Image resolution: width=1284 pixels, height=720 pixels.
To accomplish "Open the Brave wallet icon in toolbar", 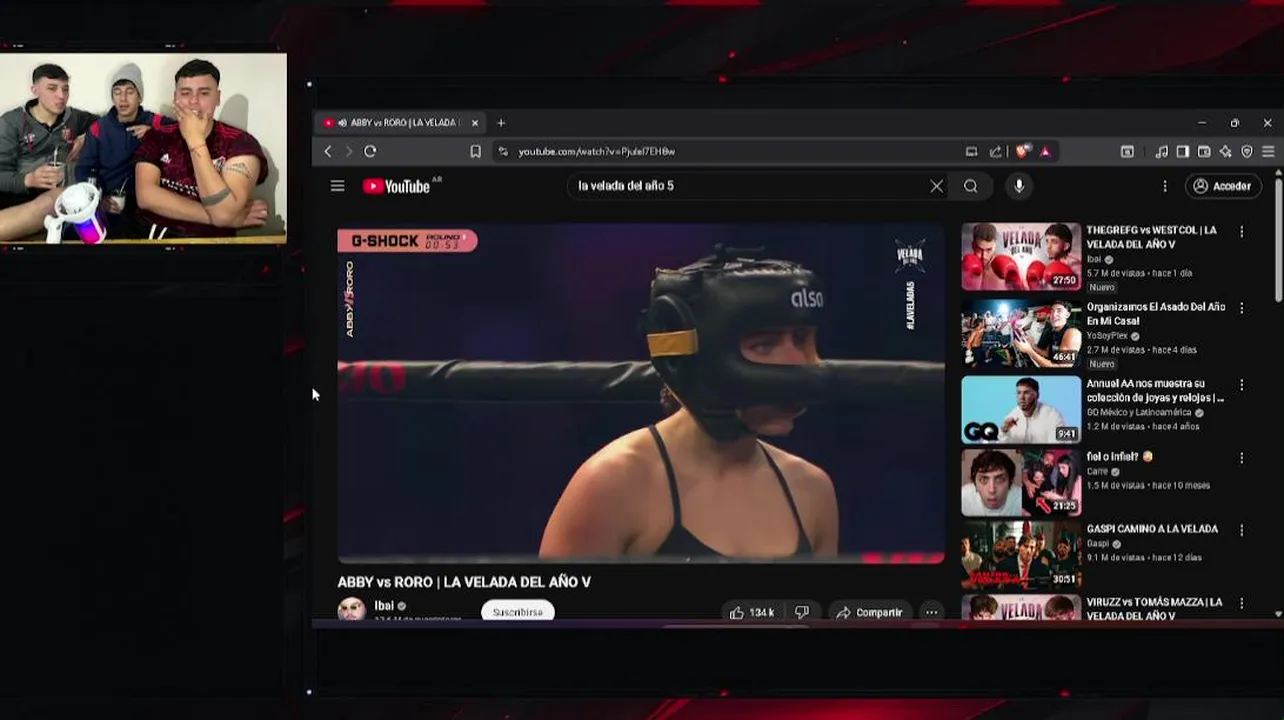I will point(1204,152).
